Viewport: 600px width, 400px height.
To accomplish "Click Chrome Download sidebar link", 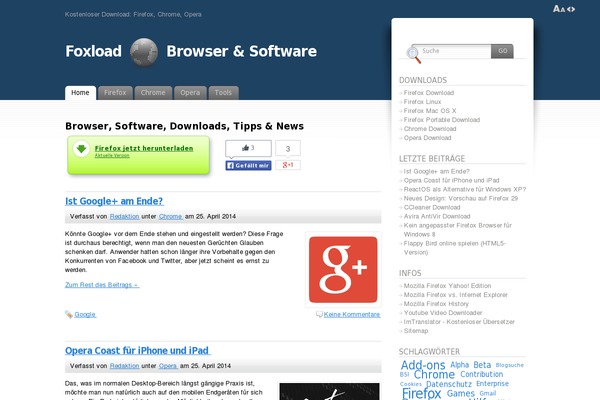I will pyautogui.click(x=430, y=129).
